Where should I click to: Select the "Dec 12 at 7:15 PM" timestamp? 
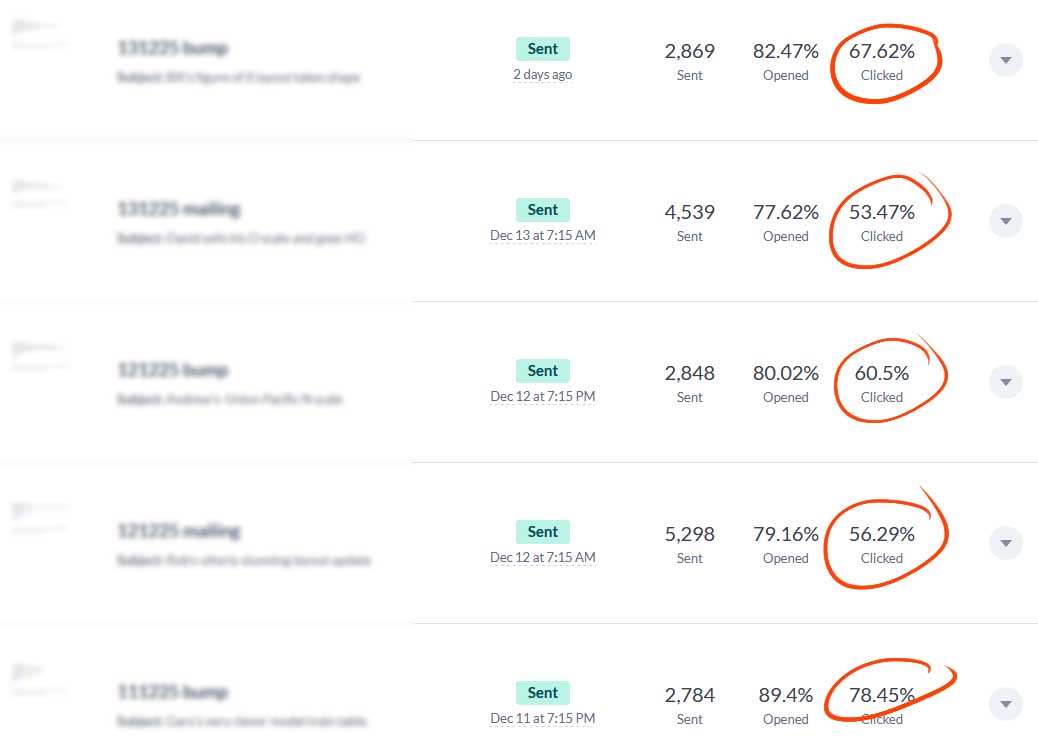[x=542, y=396]
